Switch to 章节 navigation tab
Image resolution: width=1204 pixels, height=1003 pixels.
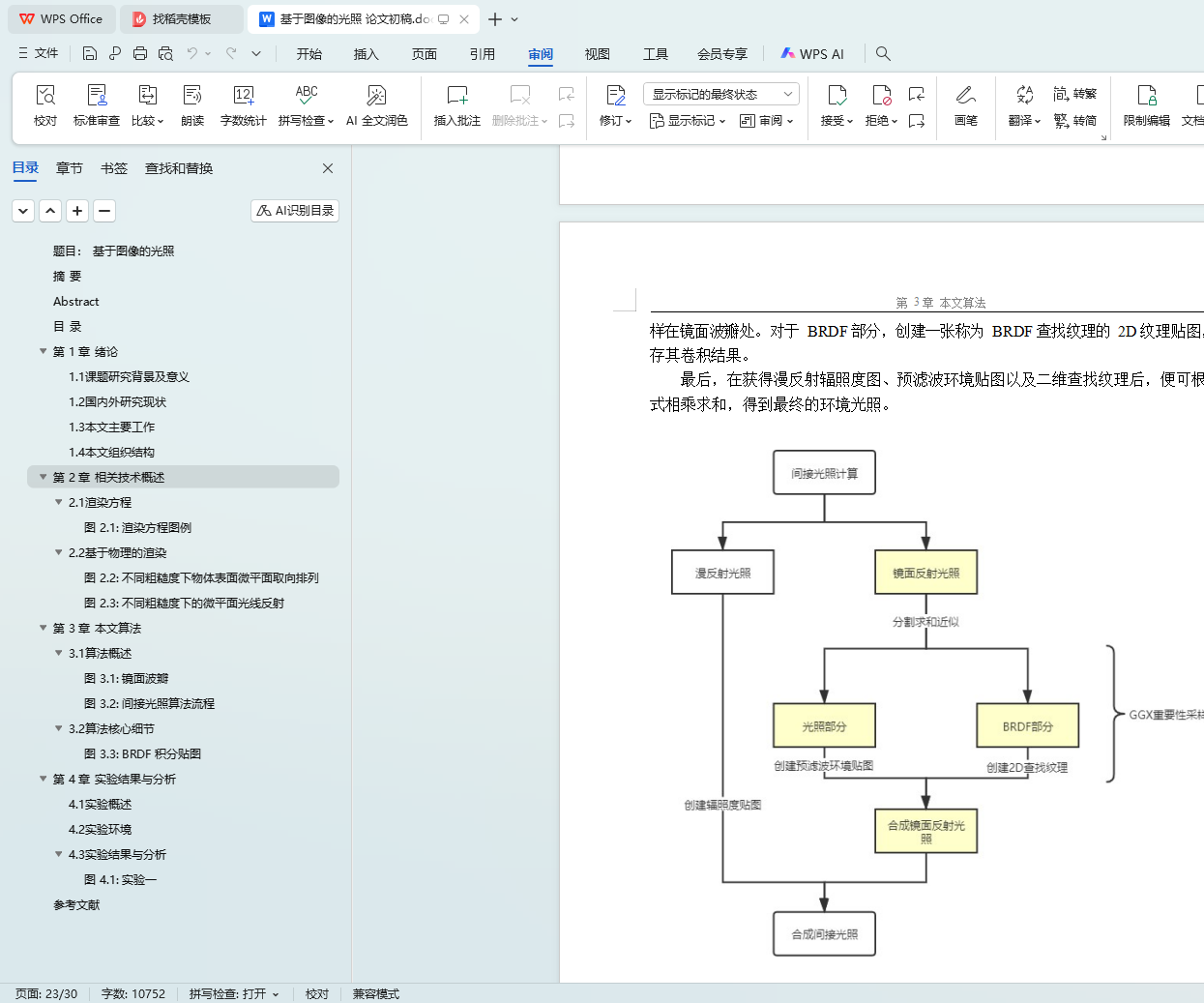tap(70, 168)
